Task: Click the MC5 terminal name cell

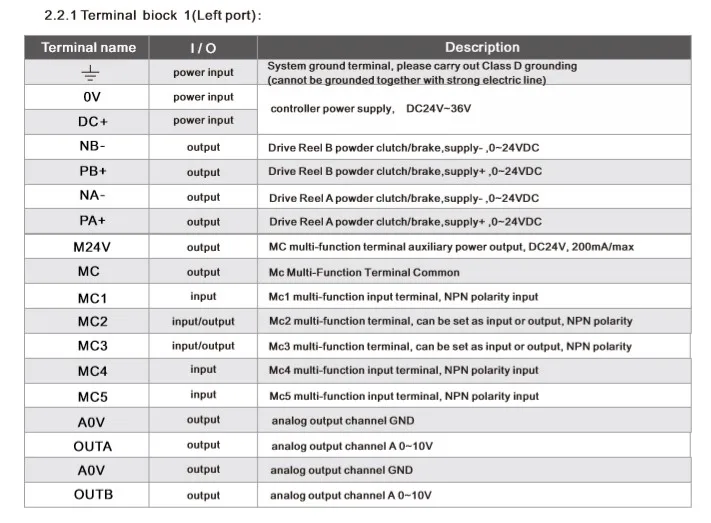Action: coord(88,396)
